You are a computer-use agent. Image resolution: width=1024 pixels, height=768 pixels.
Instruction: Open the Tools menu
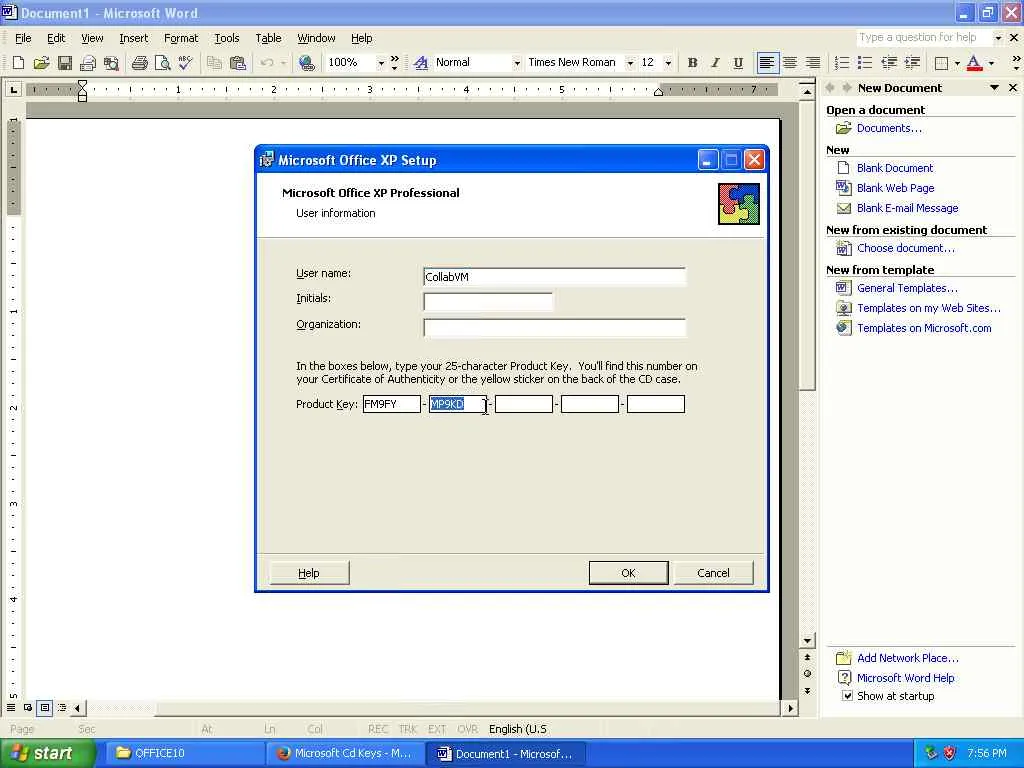[227, 38]
